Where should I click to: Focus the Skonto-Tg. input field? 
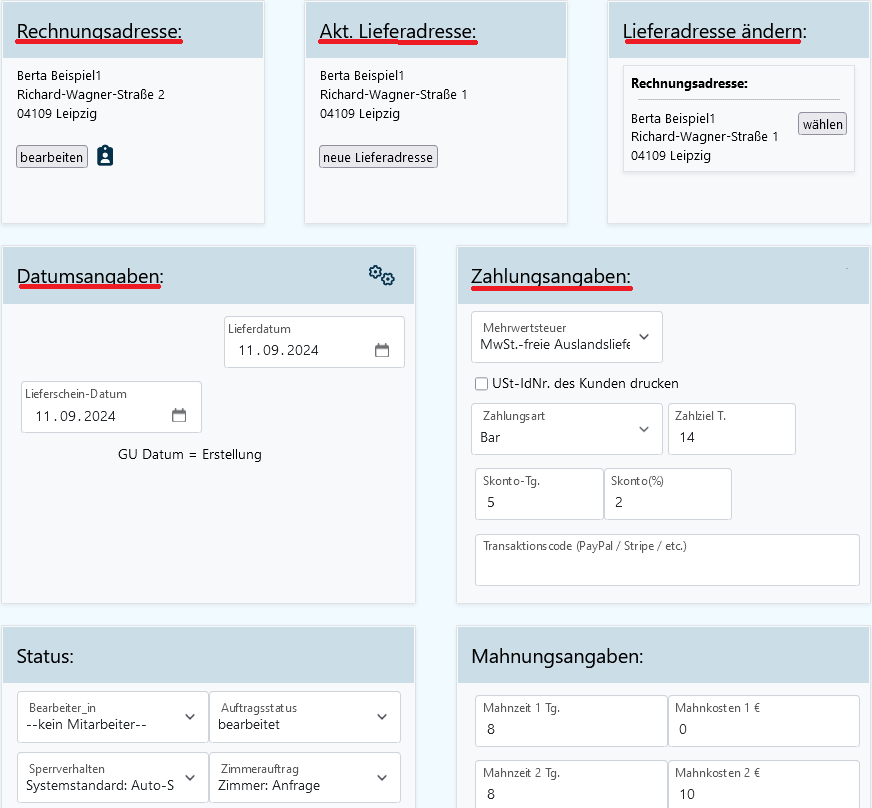click(x=539, y=502)
